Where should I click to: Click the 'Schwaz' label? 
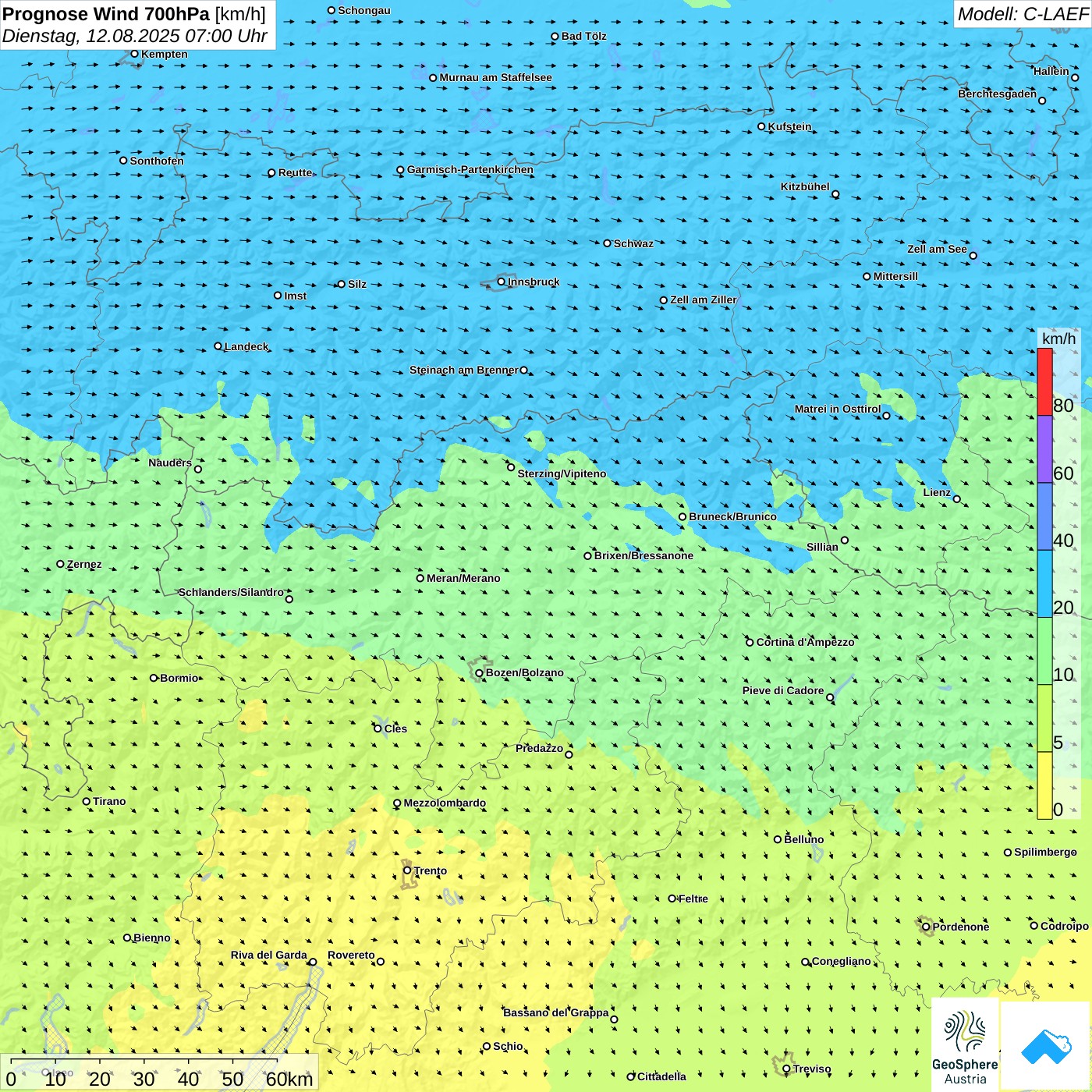633,243
